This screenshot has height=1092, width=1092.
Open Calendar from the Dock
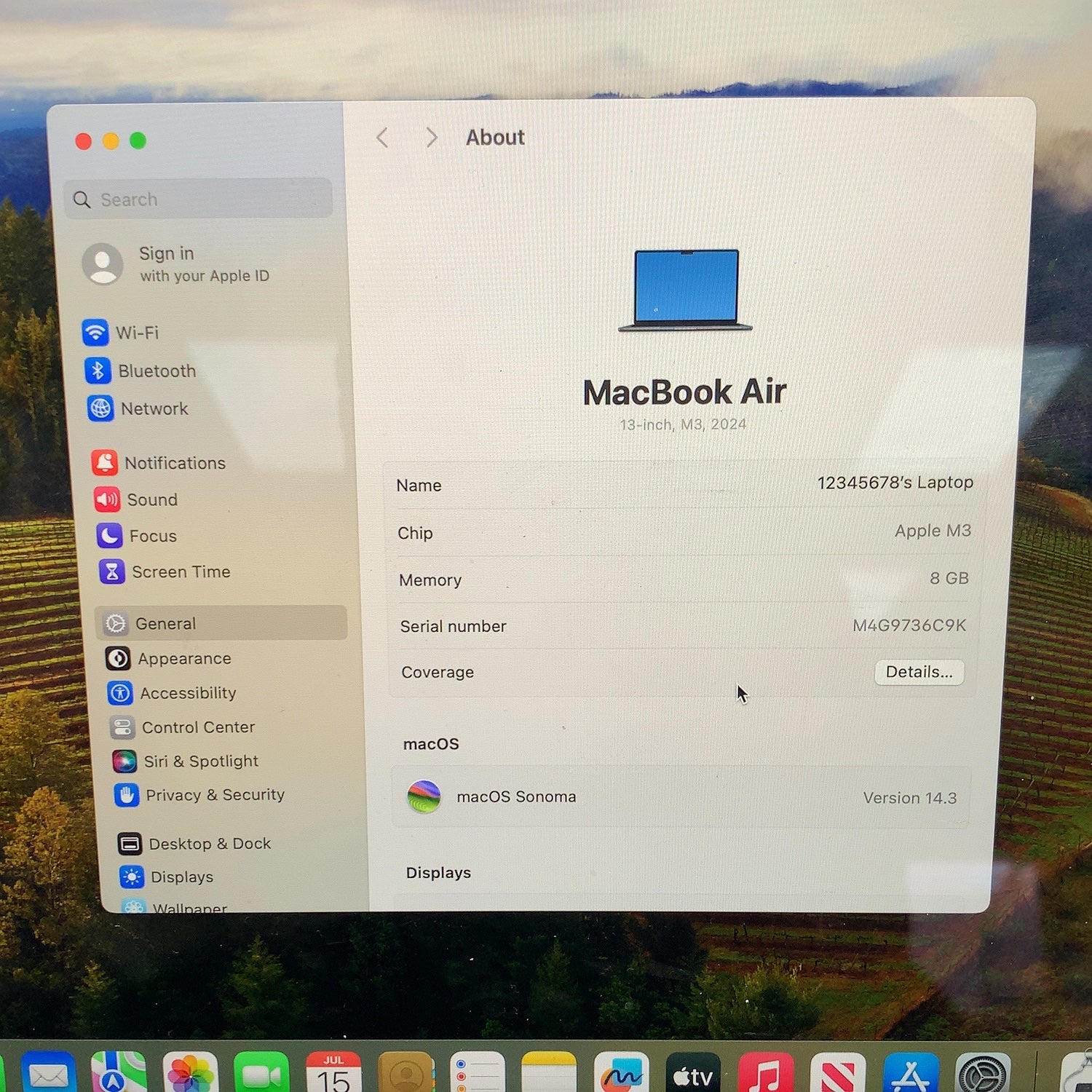pyautogui.click(x=333, y=1074)
